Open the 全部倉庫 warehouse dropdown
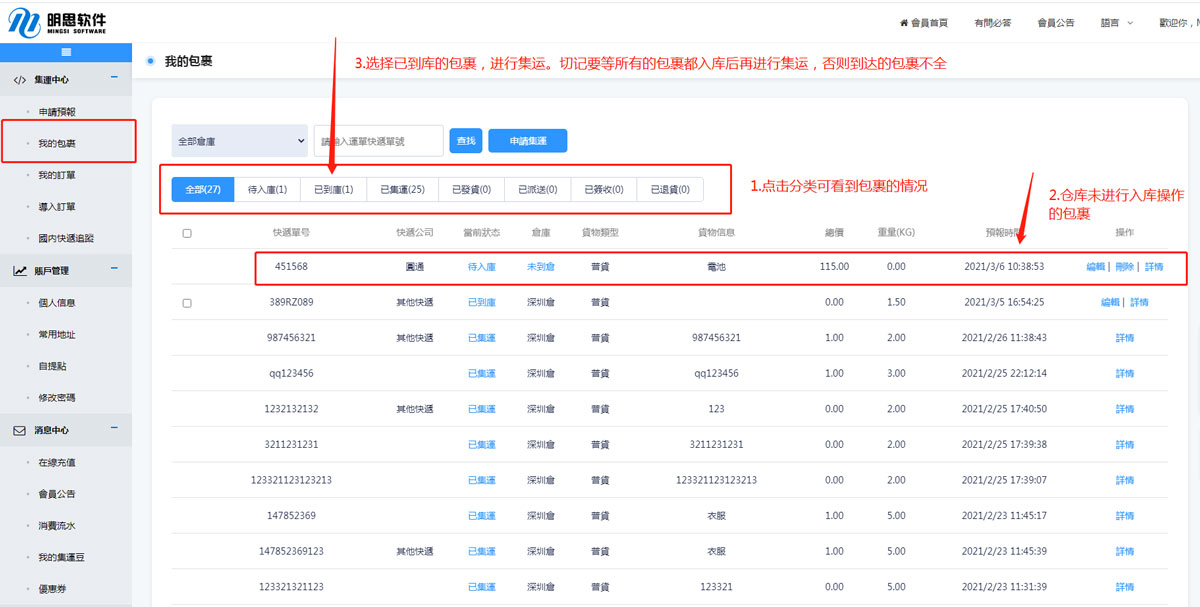1200x607 pixels. [240, 141]
